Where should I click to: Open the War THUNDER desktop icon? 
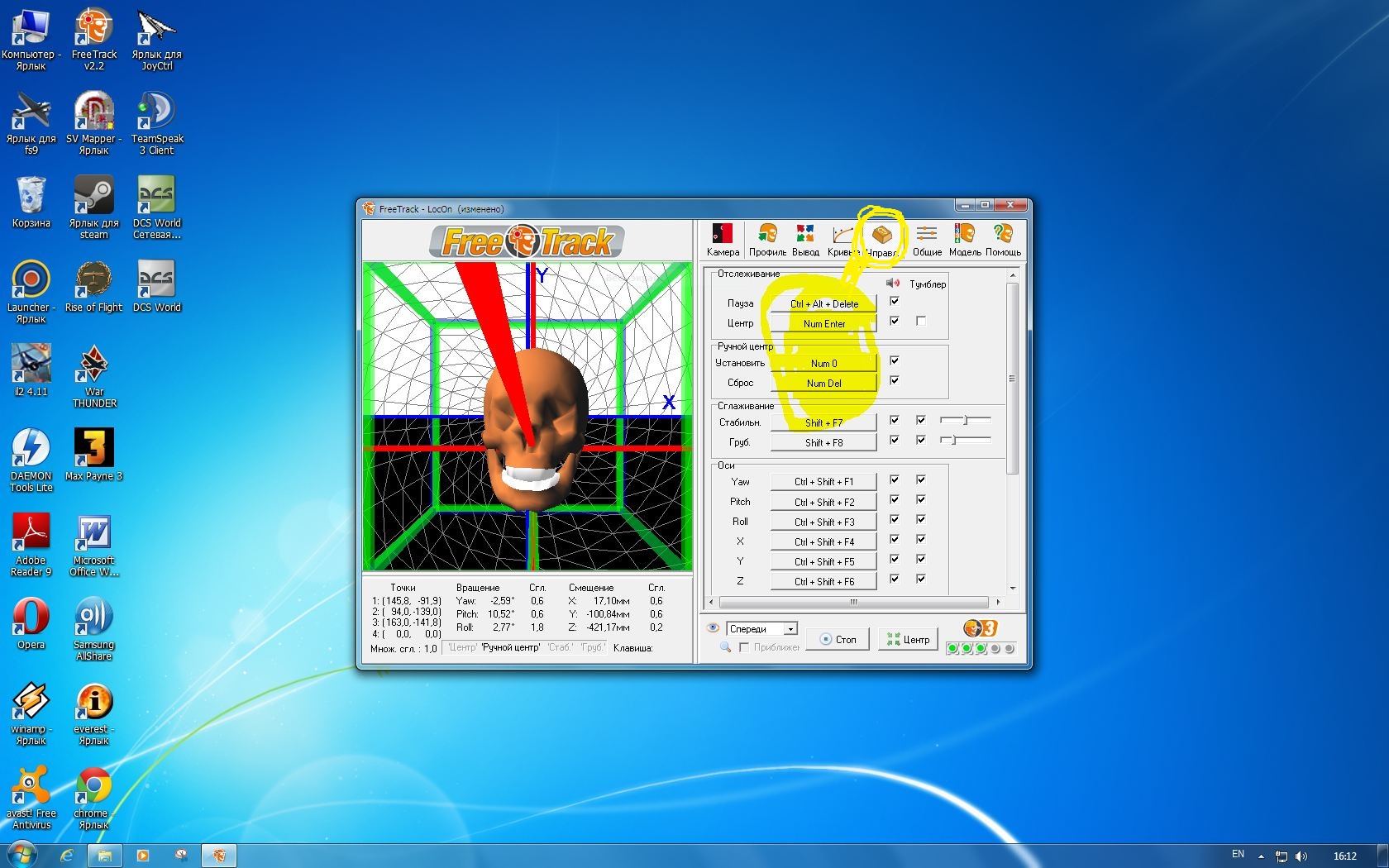pyautogui.click(x=94, y=377)
